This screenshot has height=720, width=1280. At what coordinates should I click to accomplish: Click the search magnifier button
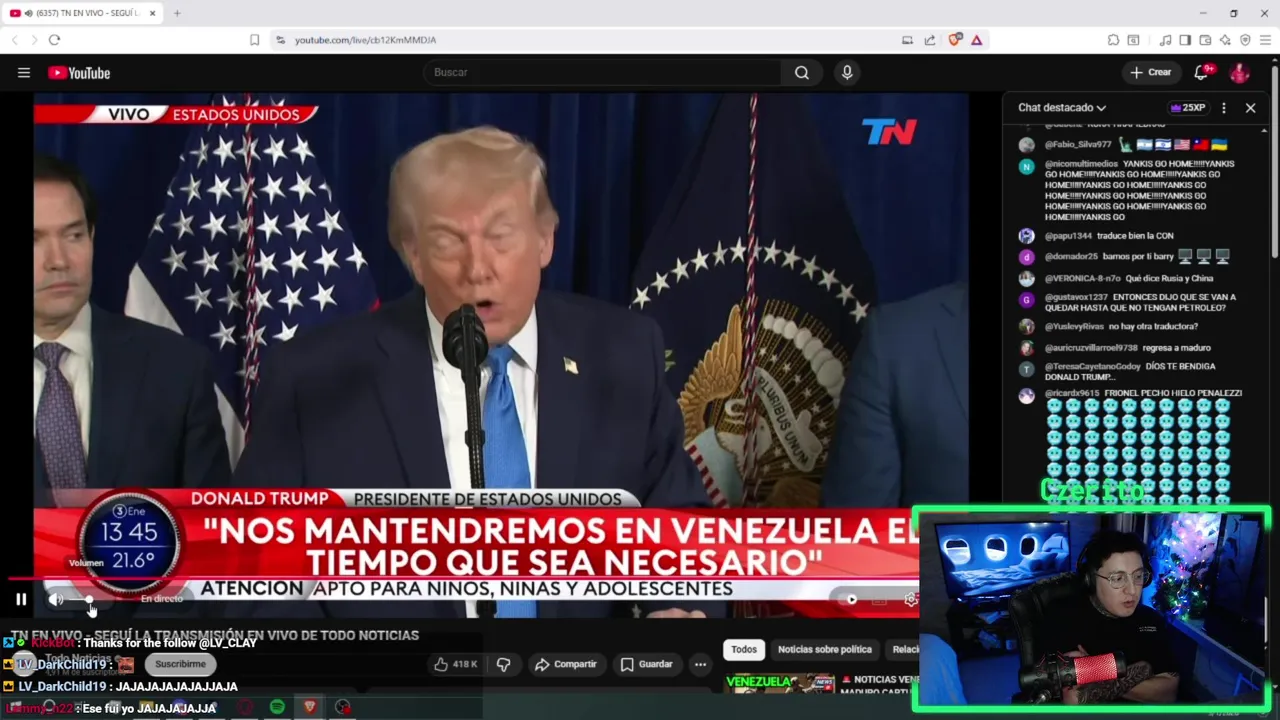point(802,72)
